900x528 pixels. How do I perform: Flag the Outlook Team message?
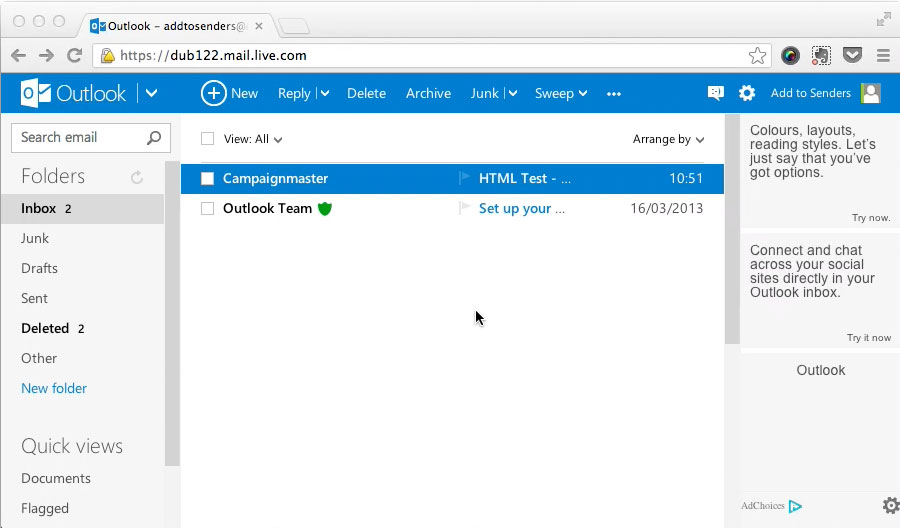click(464, 208)
